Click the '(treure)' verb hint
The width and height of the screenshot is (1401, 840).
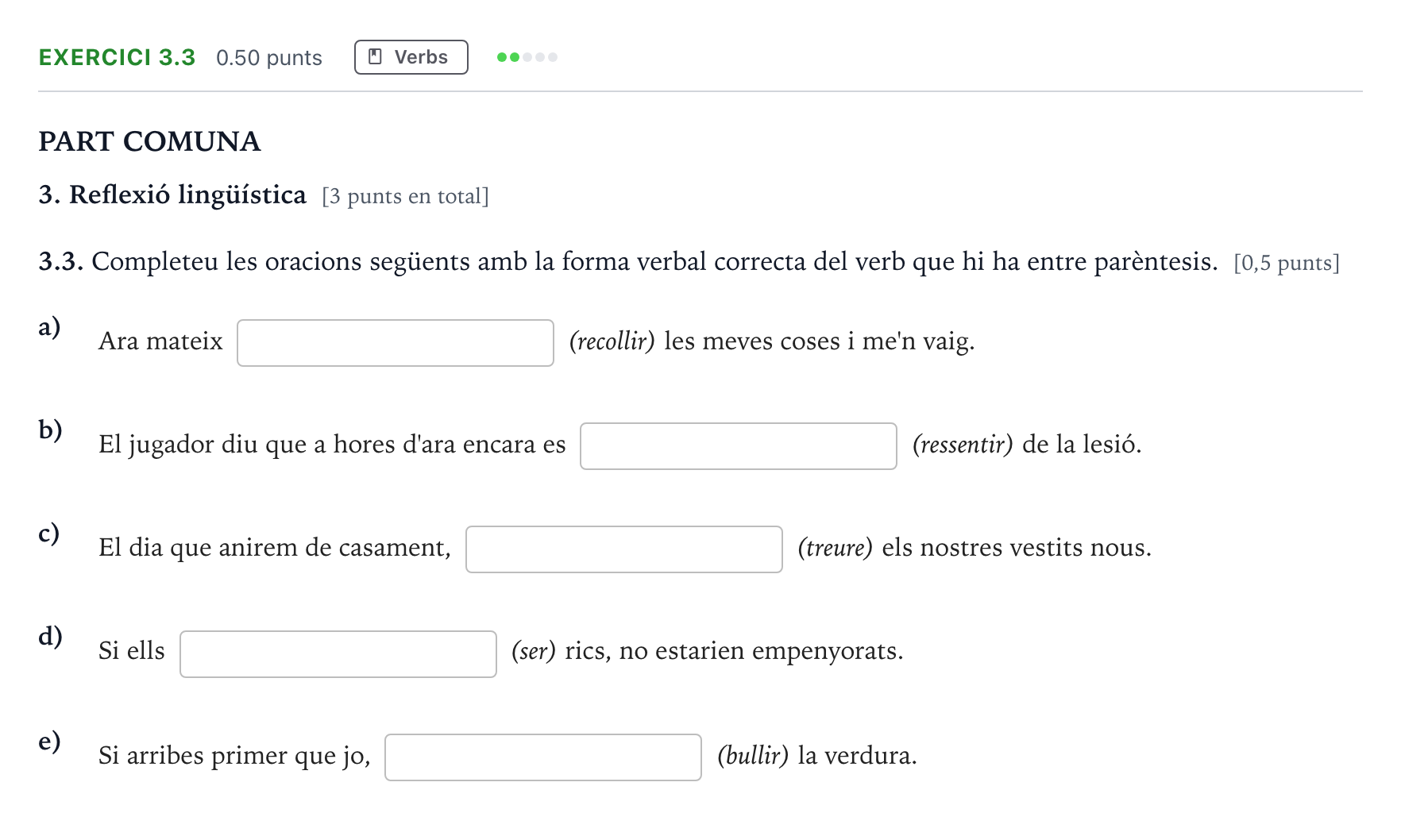835,548
